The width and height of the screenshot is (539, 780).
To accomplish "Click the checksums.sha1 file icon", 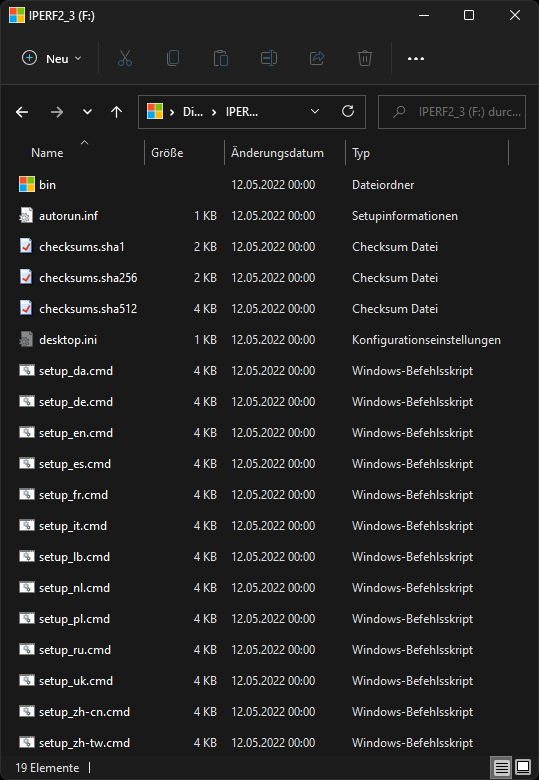I will 26,246.
